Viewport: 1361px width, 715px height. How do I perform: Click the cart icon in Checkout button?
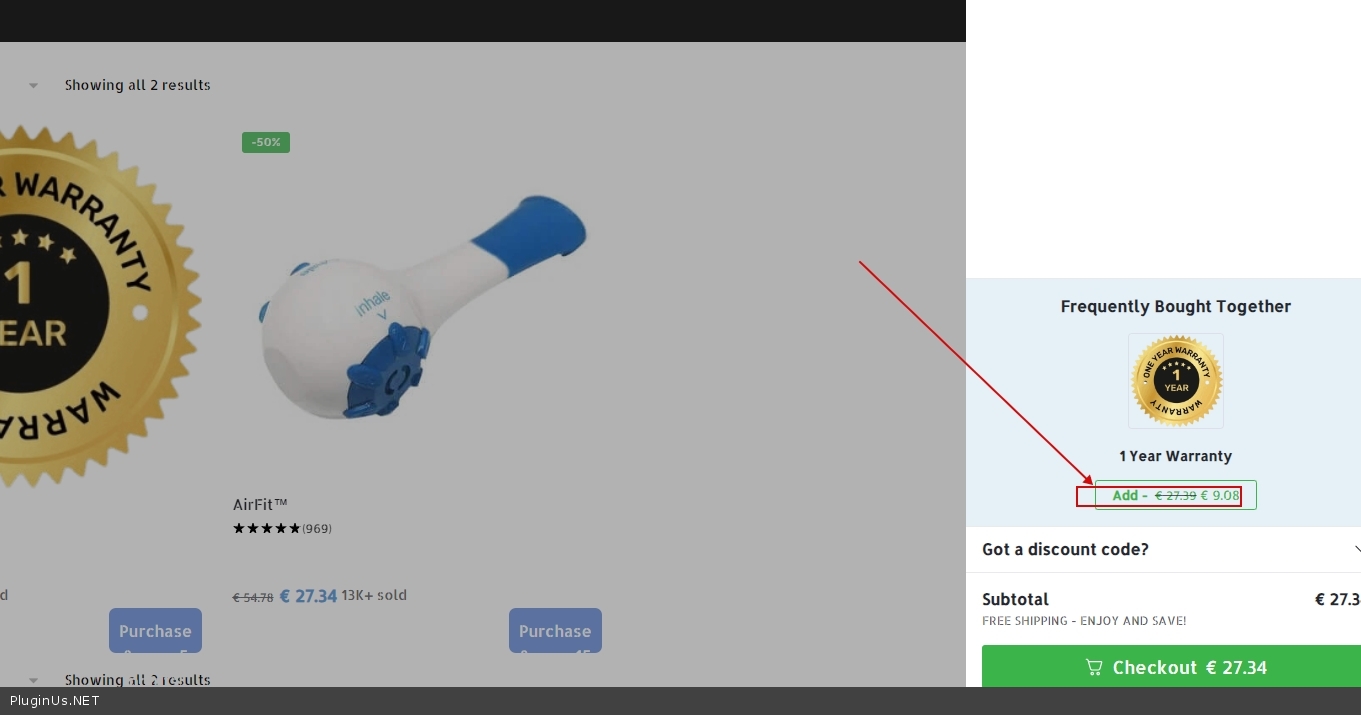click(x=1094, y=667)
